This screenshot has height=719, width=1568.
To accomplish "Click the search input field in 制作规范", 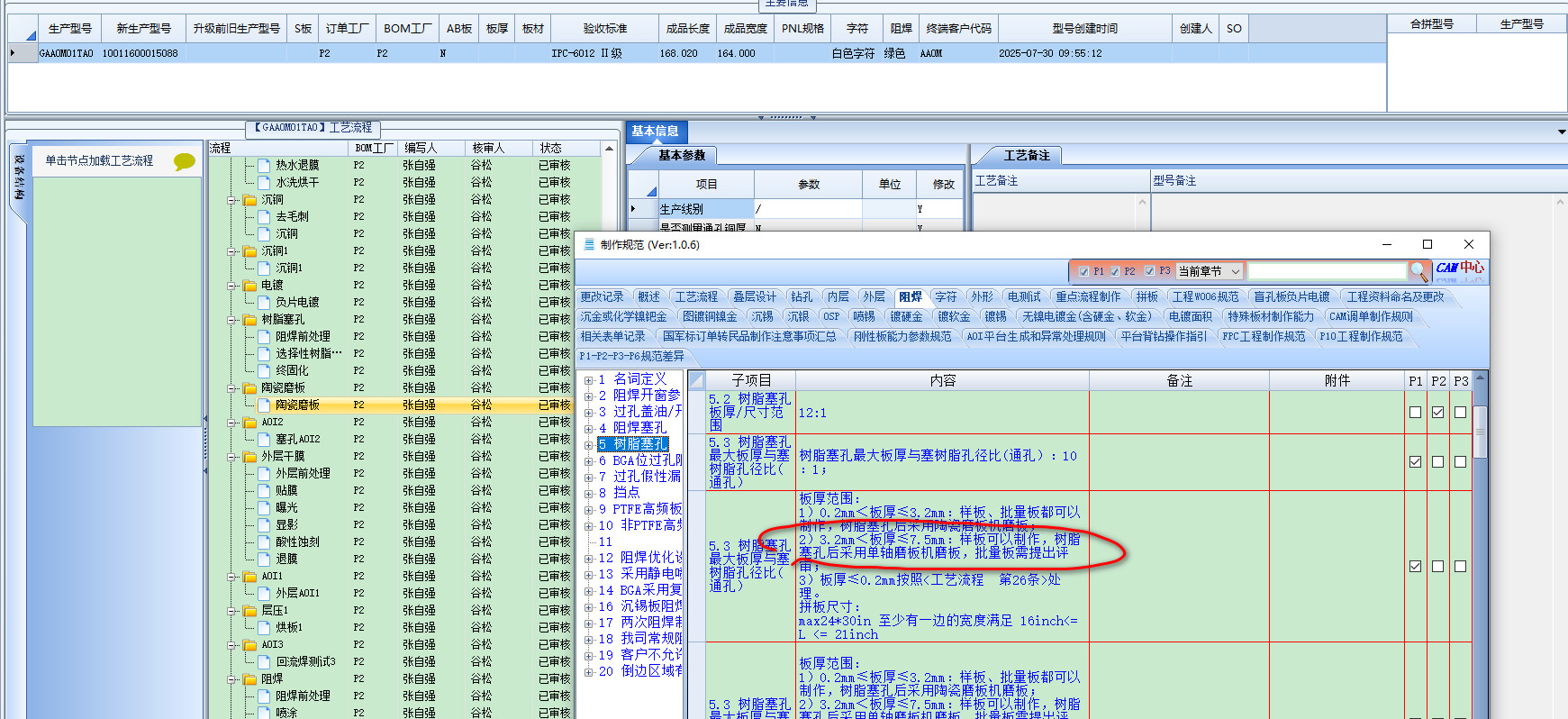I will [x=1327, y=271].
